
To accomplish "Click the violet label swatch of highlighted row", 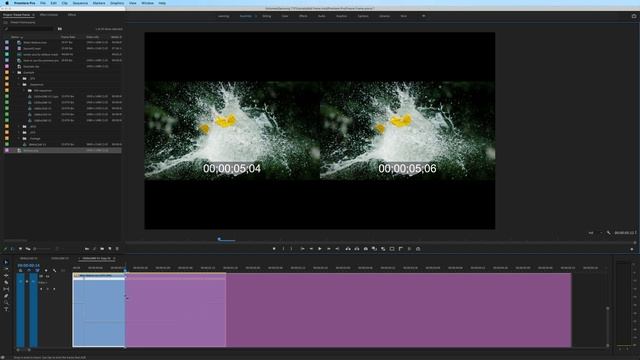I will [x=7, y=150].
